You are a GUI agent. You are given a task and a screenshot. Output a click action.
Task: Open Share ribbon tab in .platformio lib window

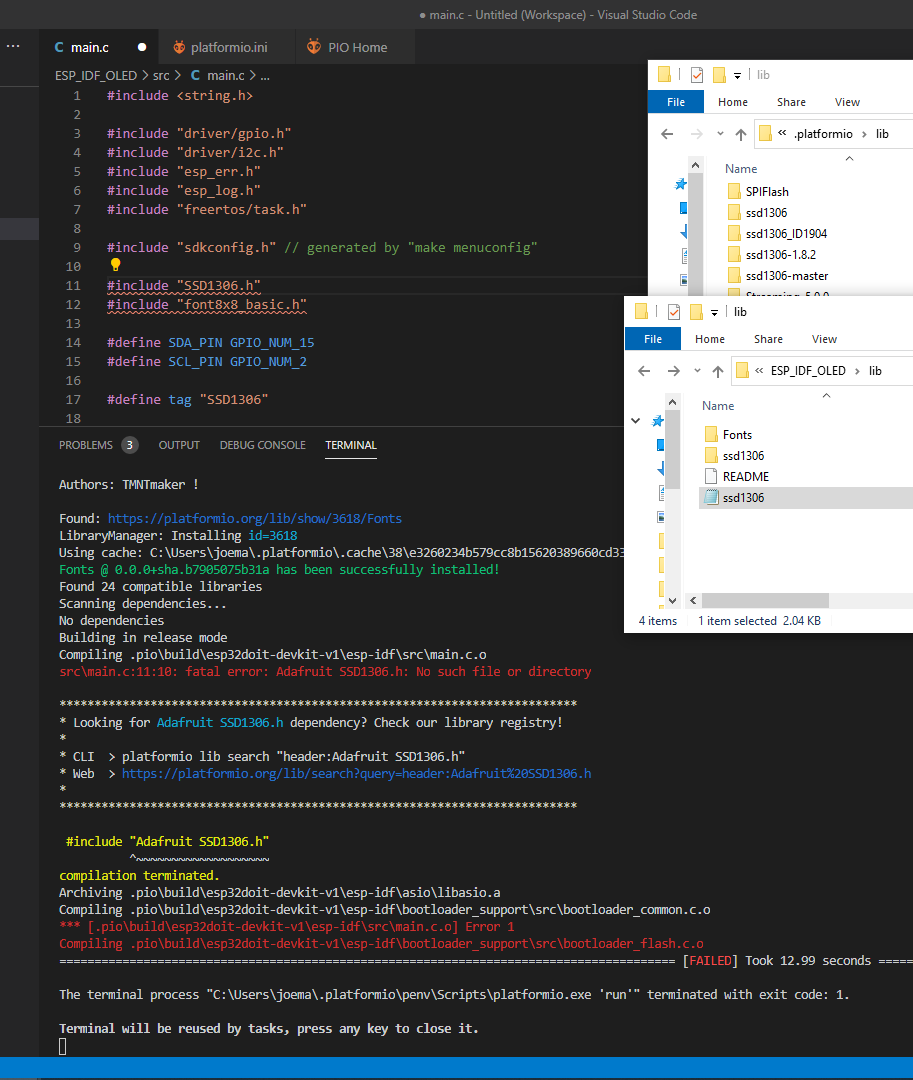point(791,102)
